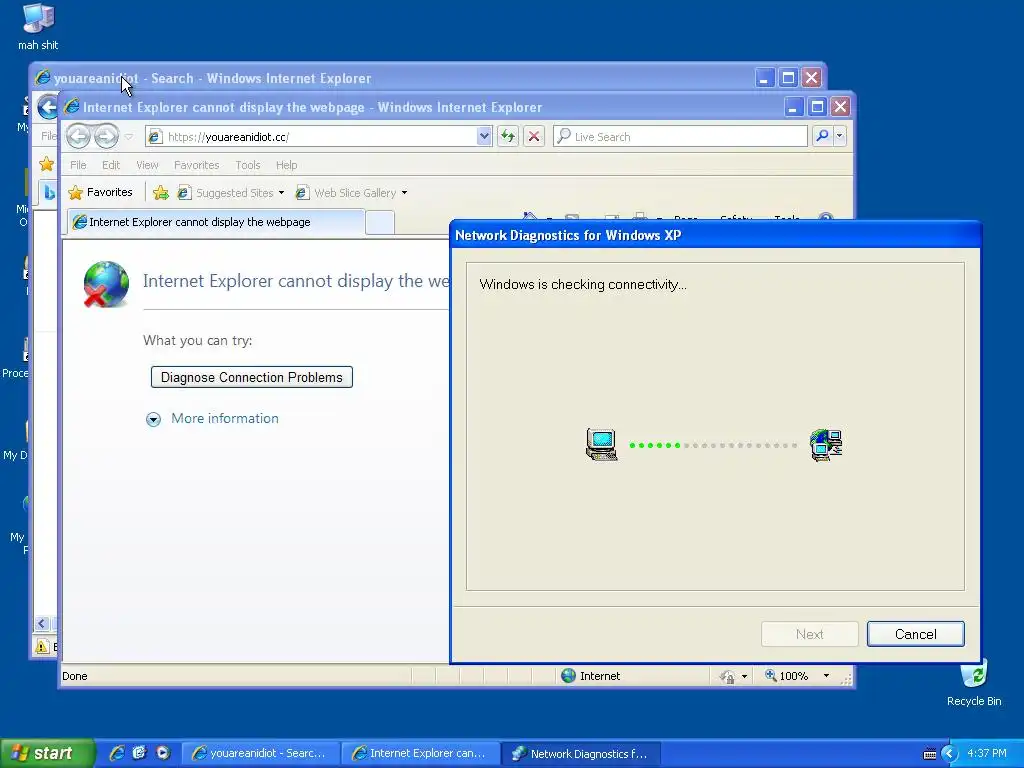Viewport: 1024px width, 768px height.
Task: Click the keyboard tray icon
Action: point(930,754)
